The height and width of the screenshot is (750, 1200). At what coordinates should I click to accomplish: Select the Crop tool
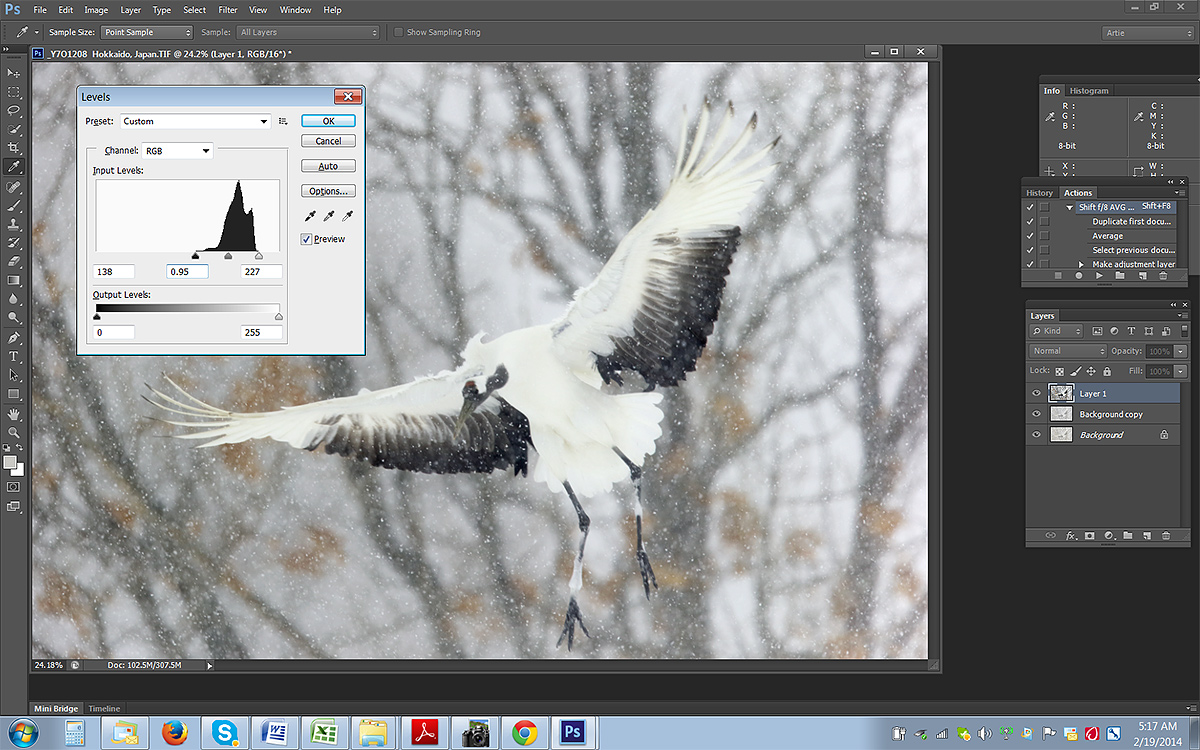click(x=14, y=147)
